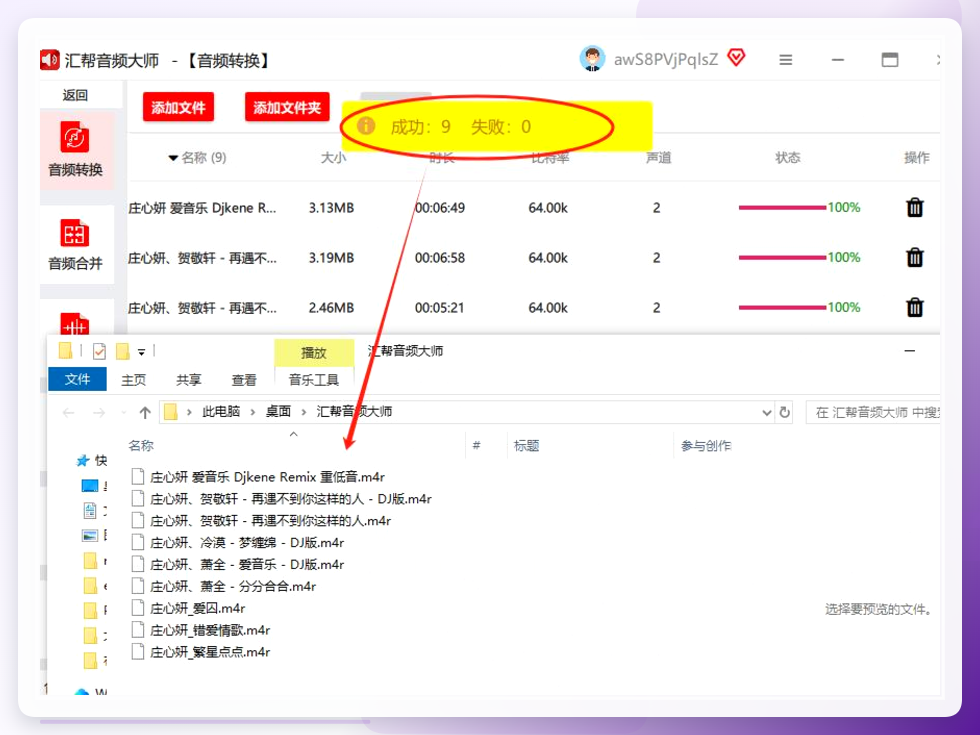Click the Explorer 名称 column header
980x735 pixels.
pyautogui.click(x=141, y=446)
